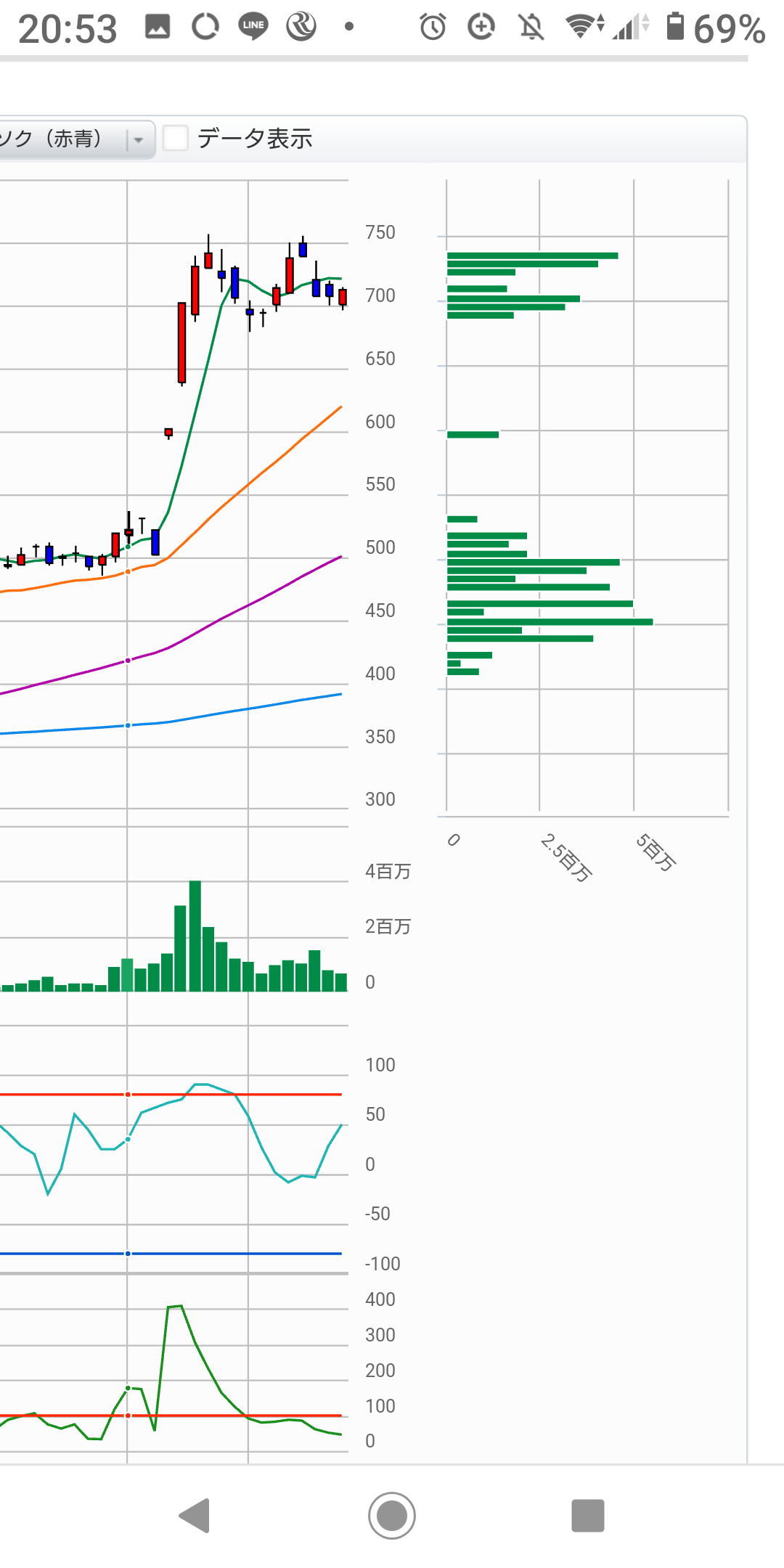Select the dot marker on the orange moving average
This screenshot has height=1568, width=784.
pos(128,572)
